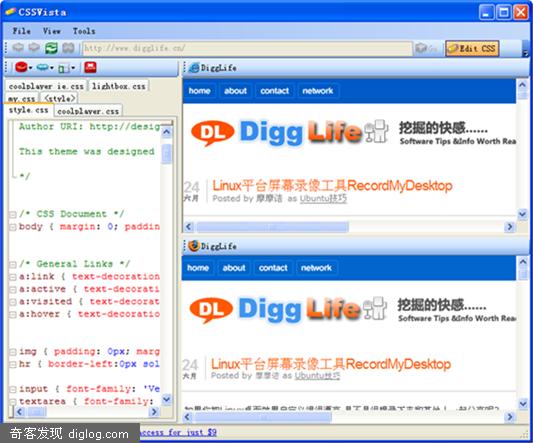Viewport: 533px width, 443px height.
Task: Open the View menu
Action: [x=52, y=31]
